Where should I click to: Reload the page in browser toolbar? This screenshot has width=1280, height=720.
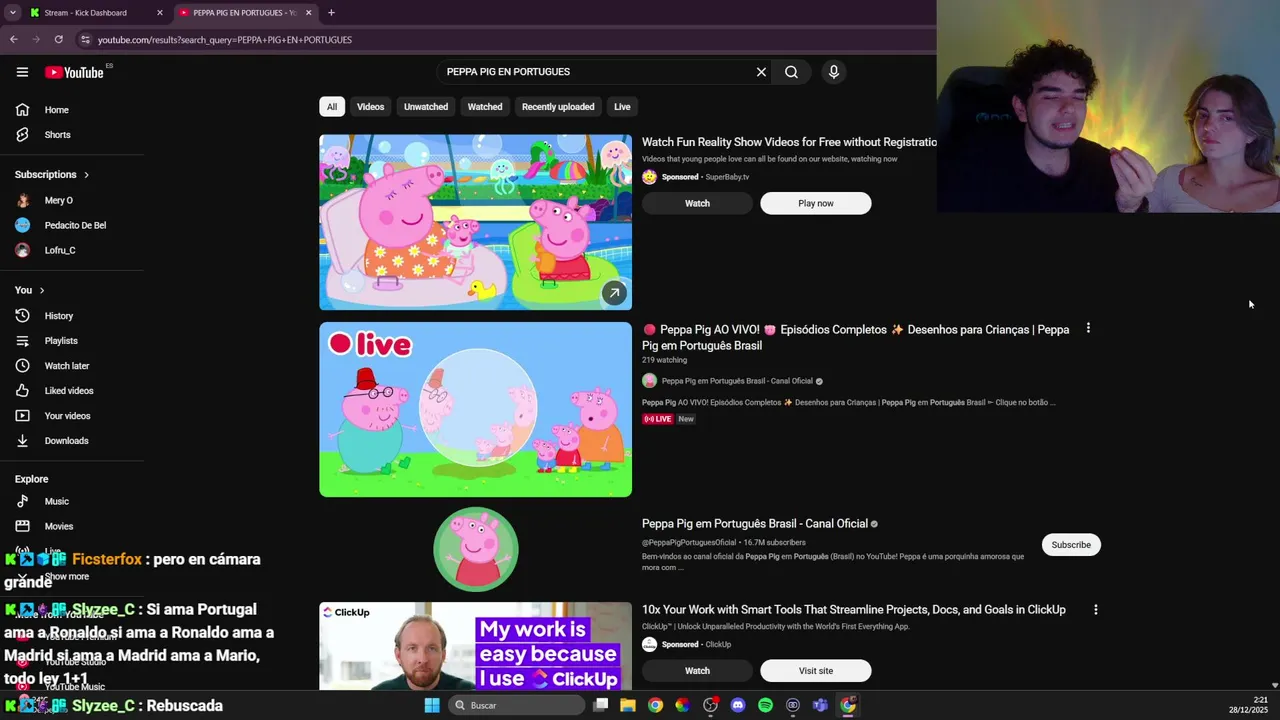[59, 39]
